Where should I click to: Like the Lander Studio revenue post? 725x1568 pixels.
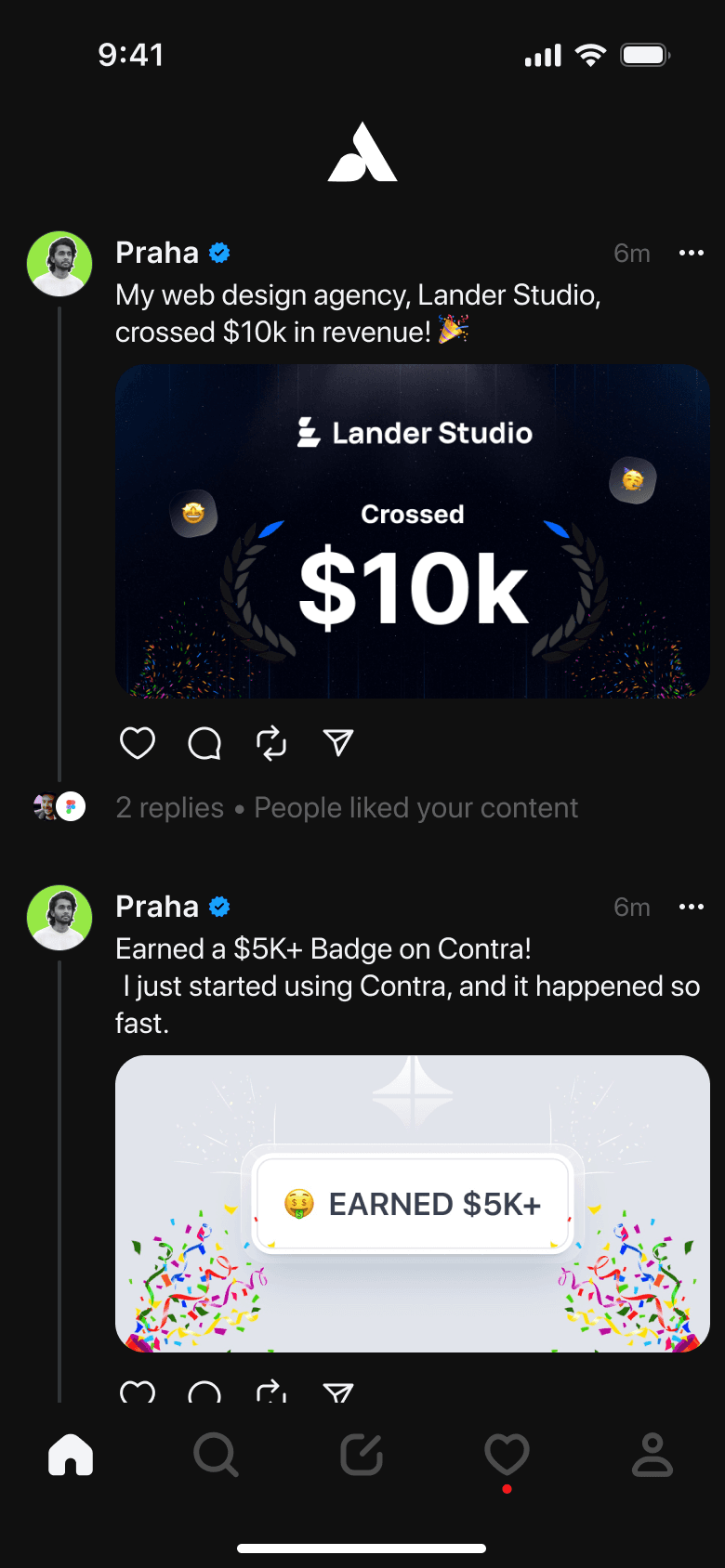[138, 743]
